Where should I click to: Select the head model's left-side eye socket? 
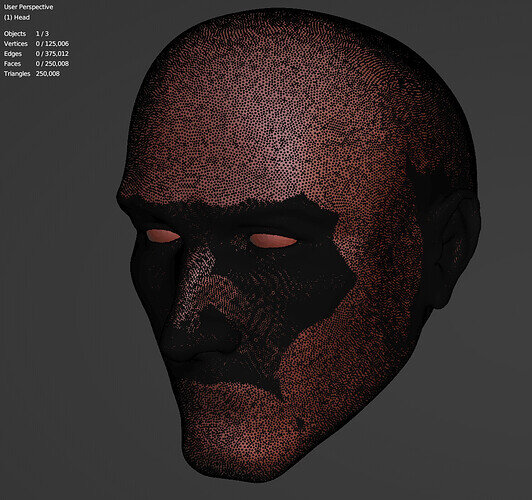tap(163, 235)
